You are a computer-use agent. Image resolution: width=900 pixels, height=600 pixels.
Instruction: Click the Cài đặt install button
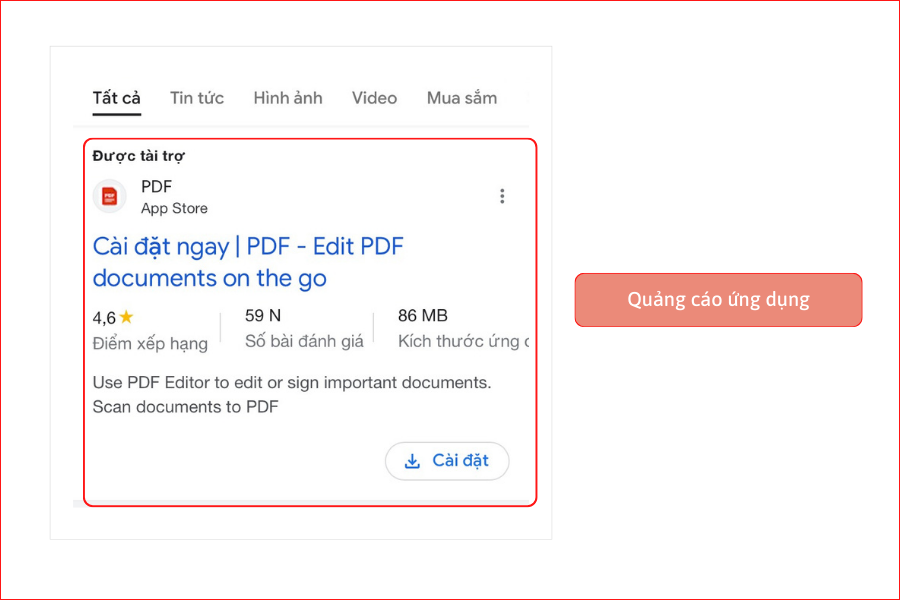[x=447, y=461]
